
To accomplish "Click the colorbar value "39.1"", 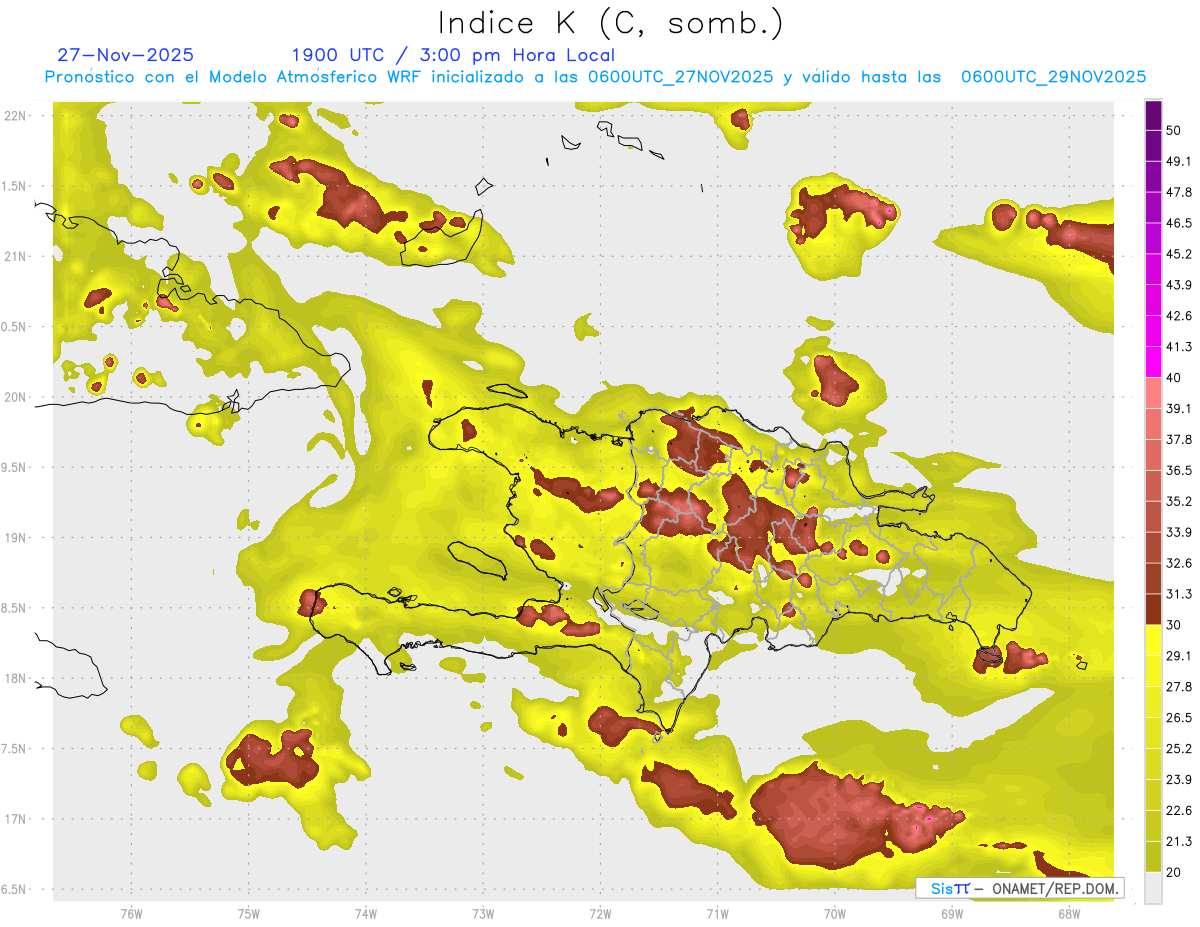I will click(x=1179, y=409).
